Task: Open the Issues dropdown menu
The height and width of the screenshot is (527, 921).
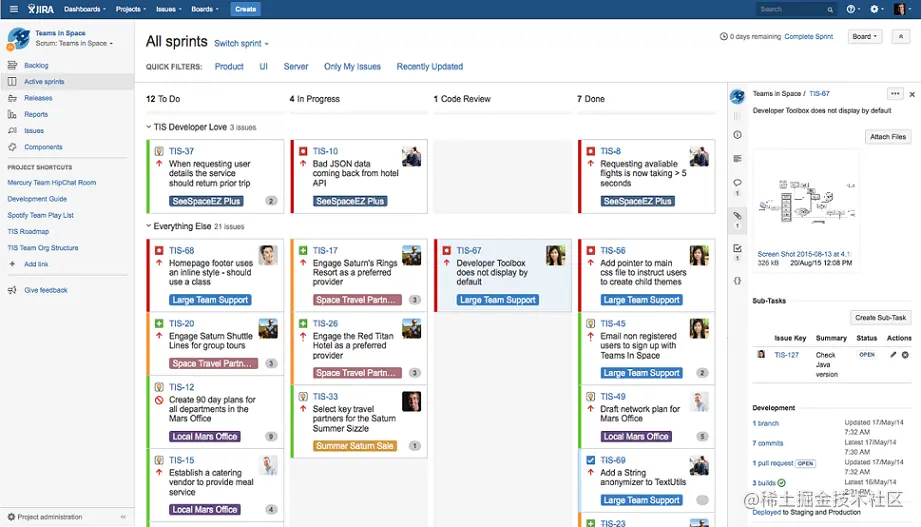Action: pos(169,9)
